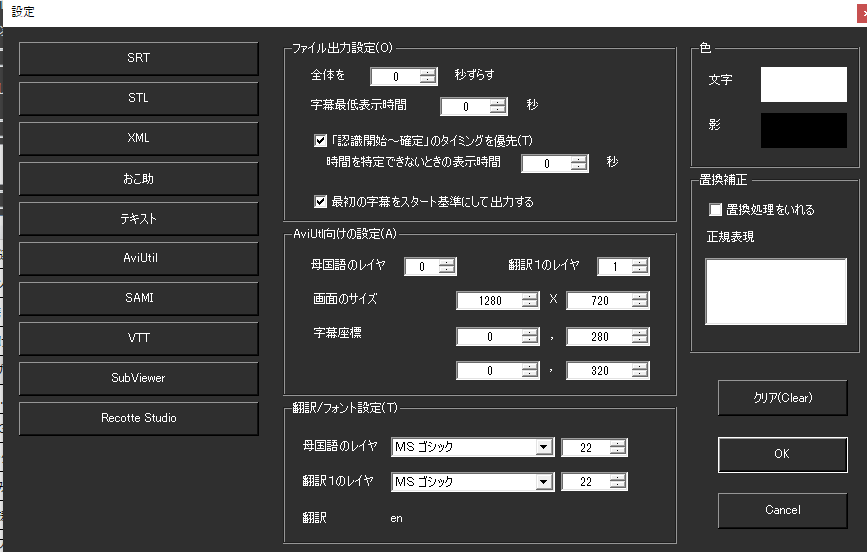Toggle 「認識開始～確定」のタイミングを優先 checkbox

pyautogui.click(x=320, y=140)
